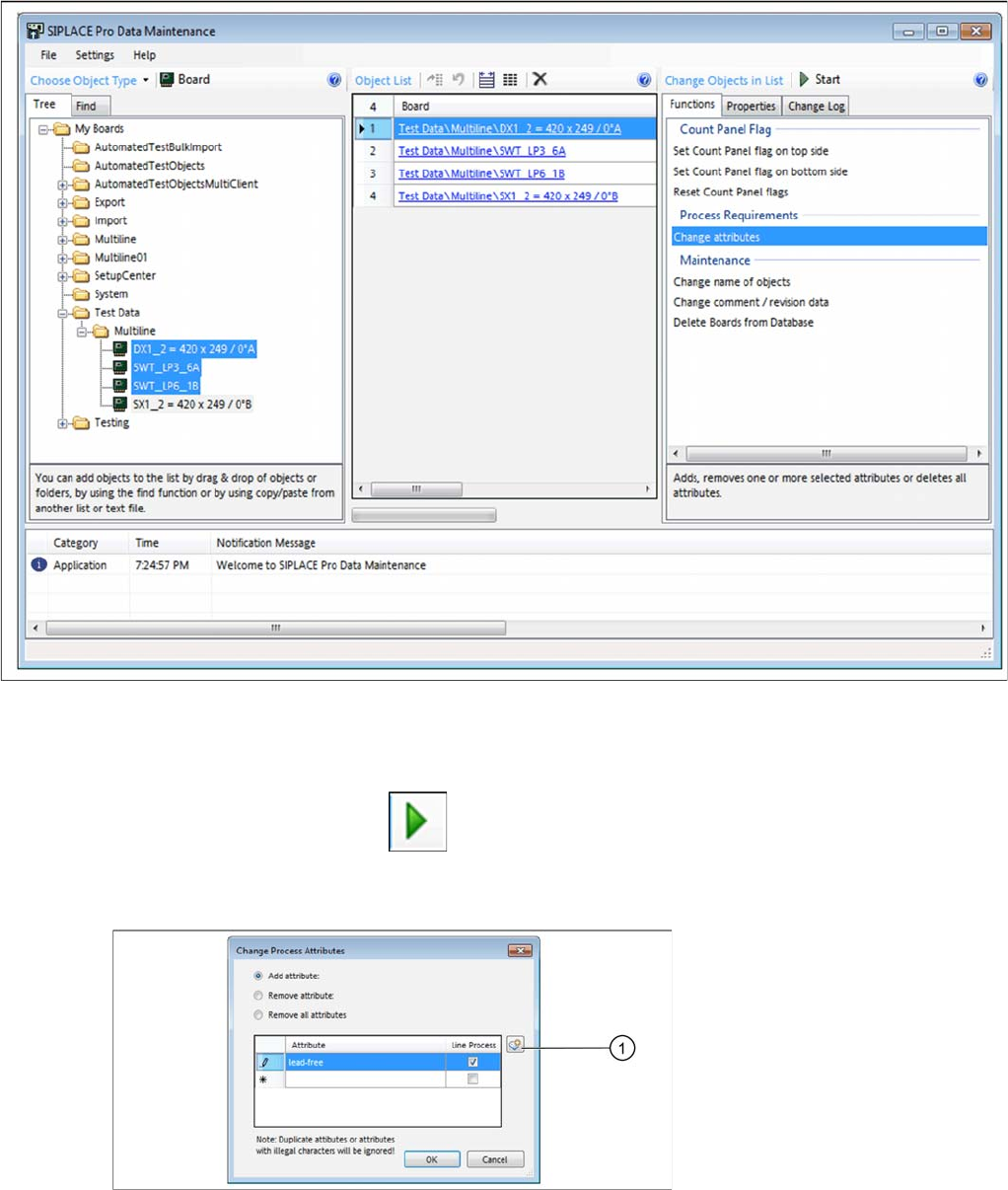
Task: Switch the Object List to list view icon
Action: (x=486, y=80)
